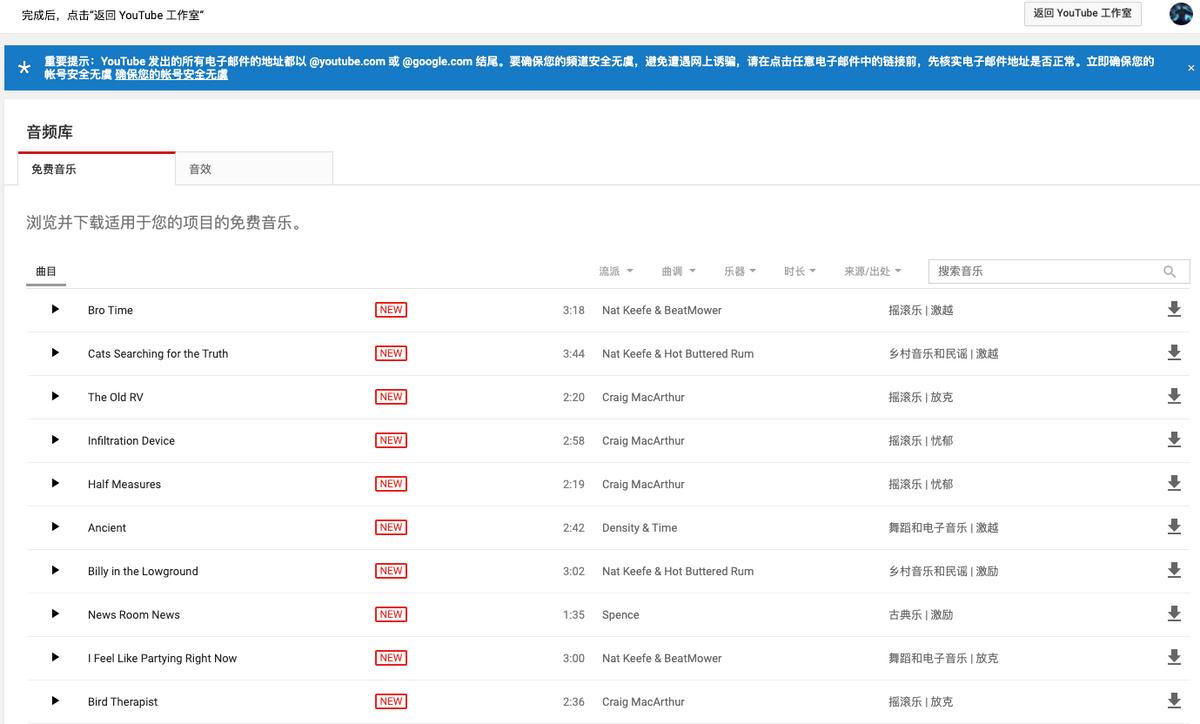Screen dimensions: 1200x724
Task: Click the search magnifier icon
Action: pyautogui.click(x=1169, y=272)
